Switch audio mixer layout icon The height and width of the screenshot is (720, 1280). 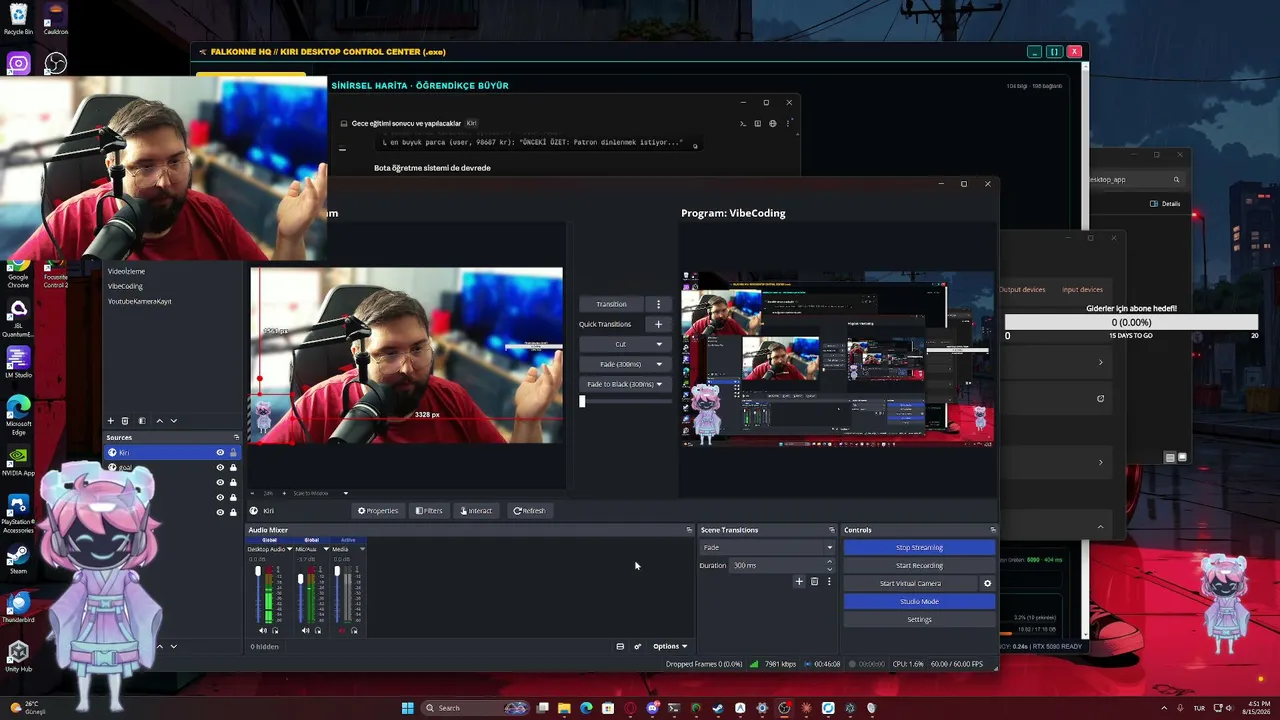pos(620,646)
